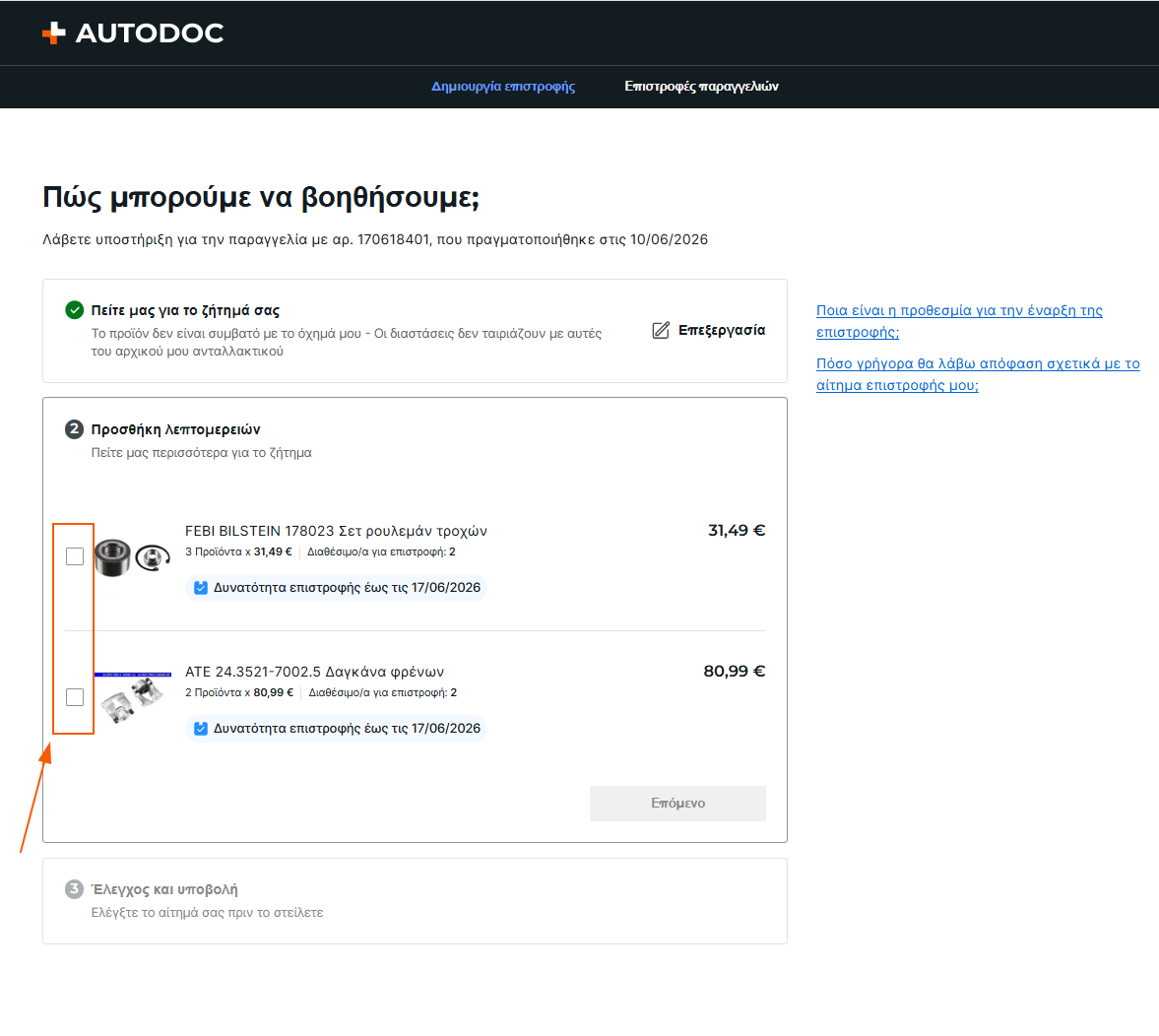Screen dimensions: 1159x1036
Task: Click the Επόμενο button
Action: pyautogui.click(x=677, y=803)
